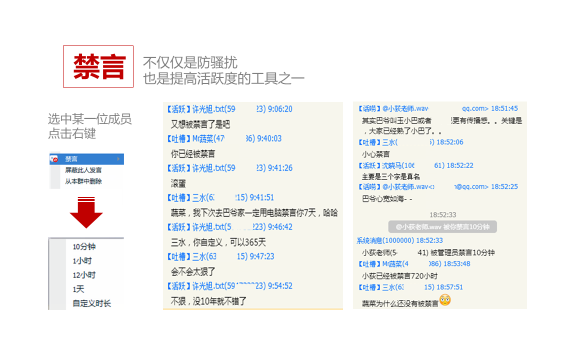The width and height of the screenshot is (570, 360).
Task: Click instruction 选中某一位成员
Action: [90, 119]
